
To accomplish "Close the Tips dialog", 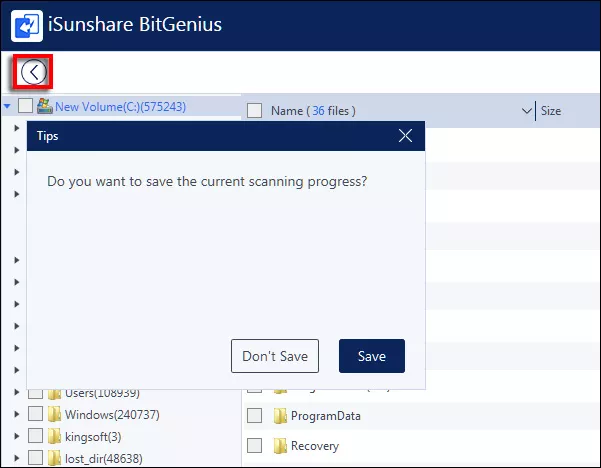I will 405,136.
